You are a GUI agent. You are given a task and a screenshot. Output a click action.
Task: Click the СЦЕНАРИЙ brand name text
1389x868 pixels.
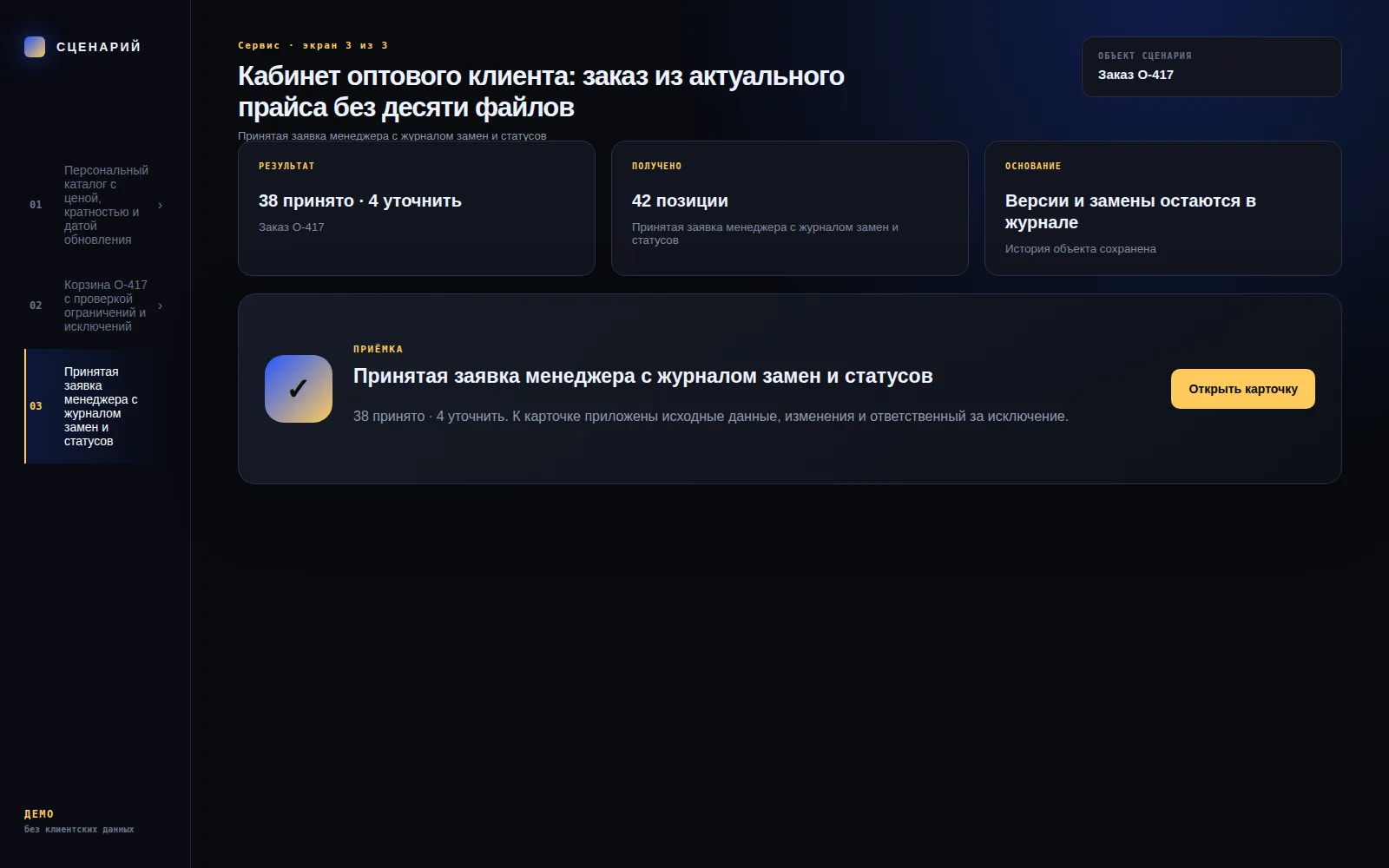pos(99,47)
